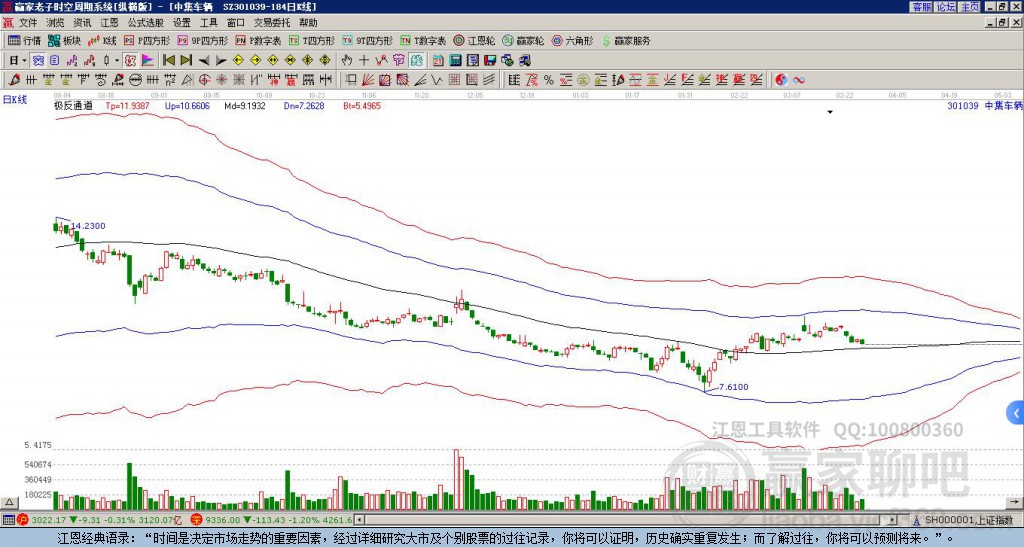Screen dimensions: 1024x548
Task: Click the 日K线 label
Action: coord(15,99)
